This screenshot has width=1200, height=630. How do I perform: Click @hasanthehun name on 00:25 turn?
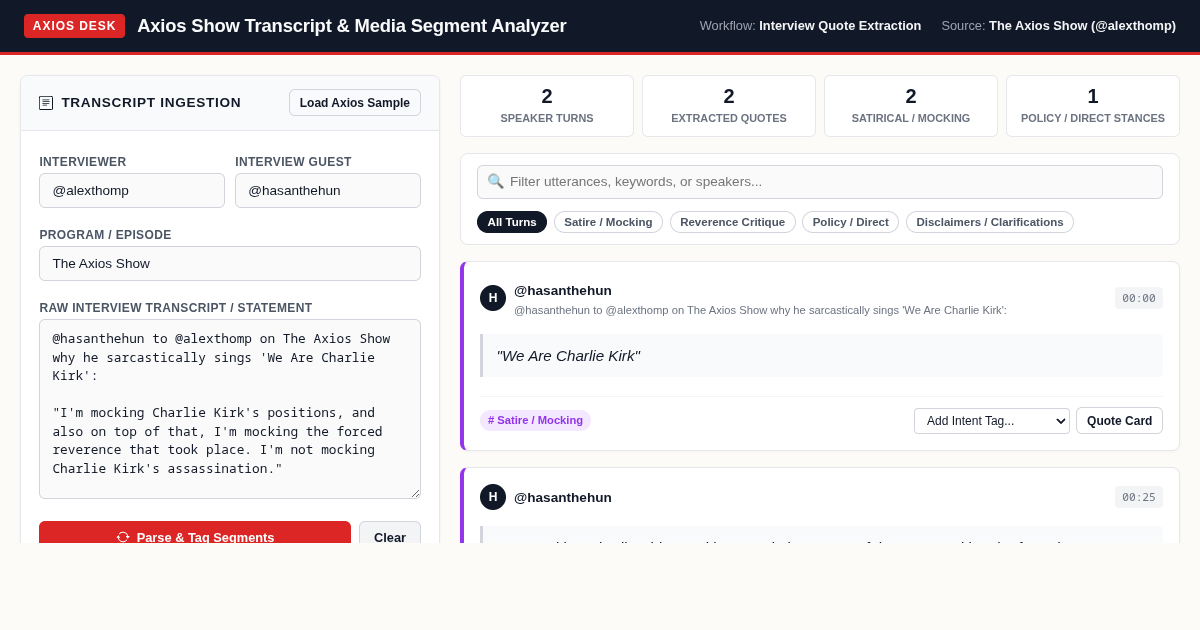(x=563, y=497)
